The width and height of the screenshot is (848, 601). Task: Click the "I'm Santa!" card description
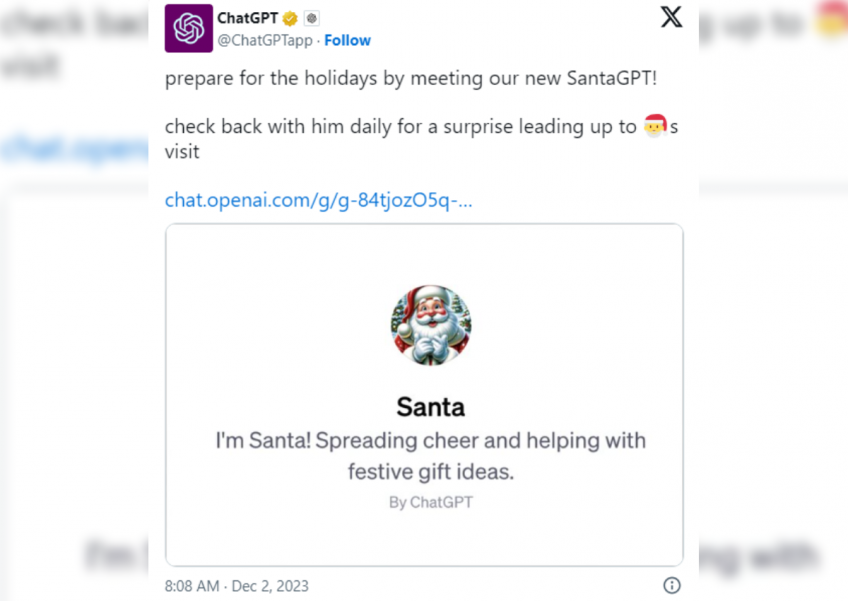click(x=430, y=454)
